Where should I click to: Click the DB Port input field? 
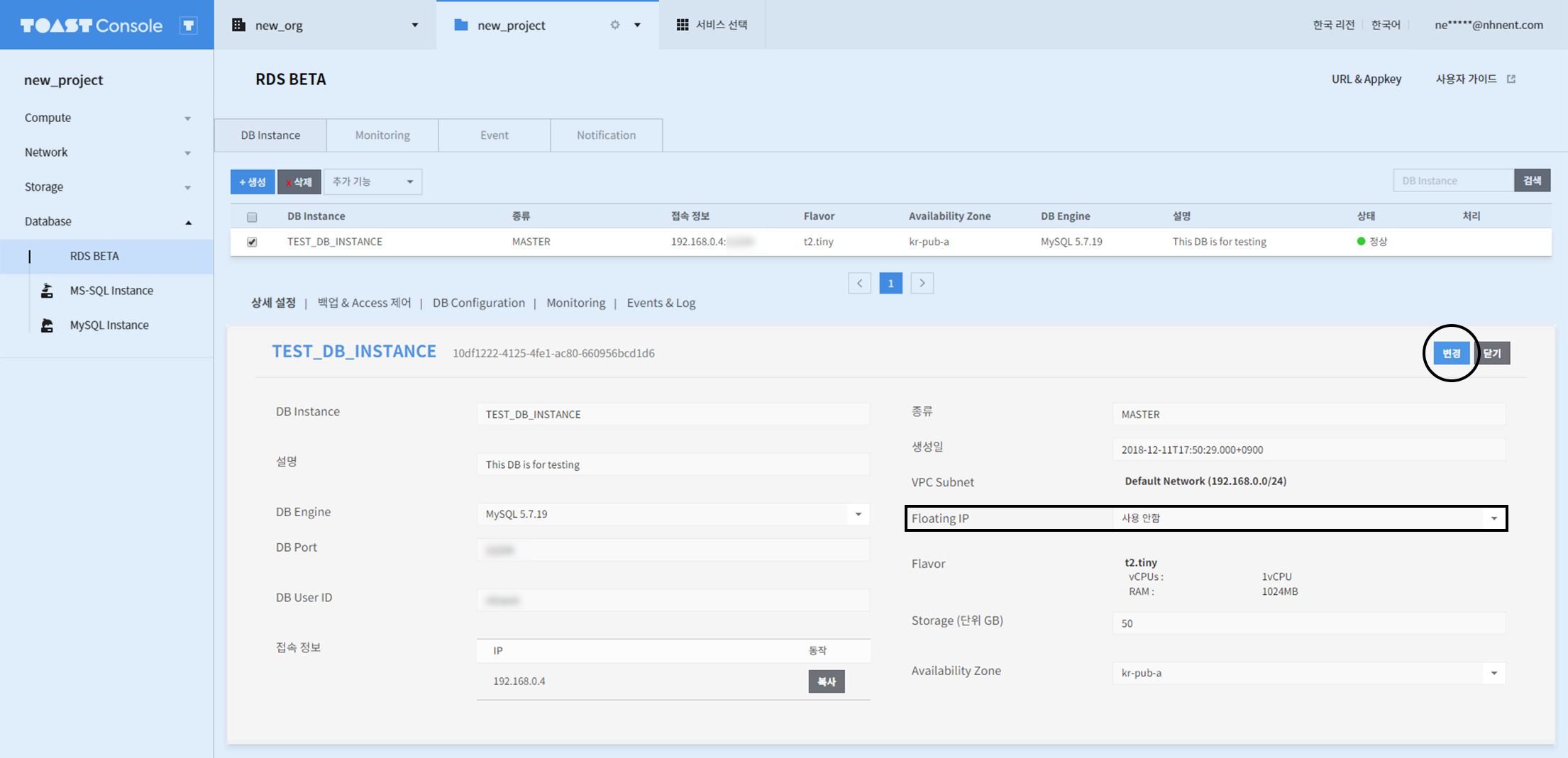pos(673,550)
